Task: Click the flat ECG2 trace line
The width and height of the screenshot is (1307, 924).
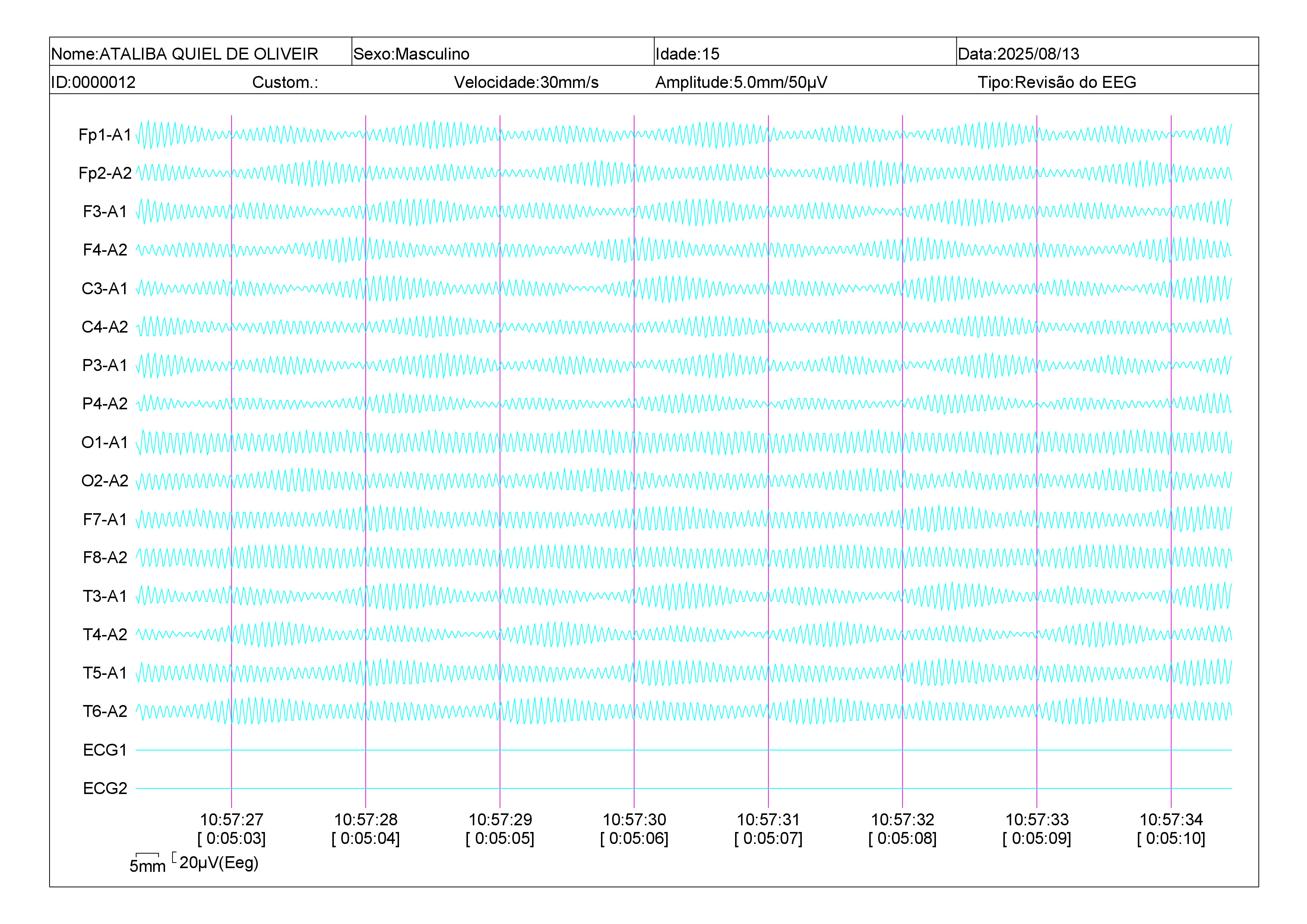Action: 684,788
